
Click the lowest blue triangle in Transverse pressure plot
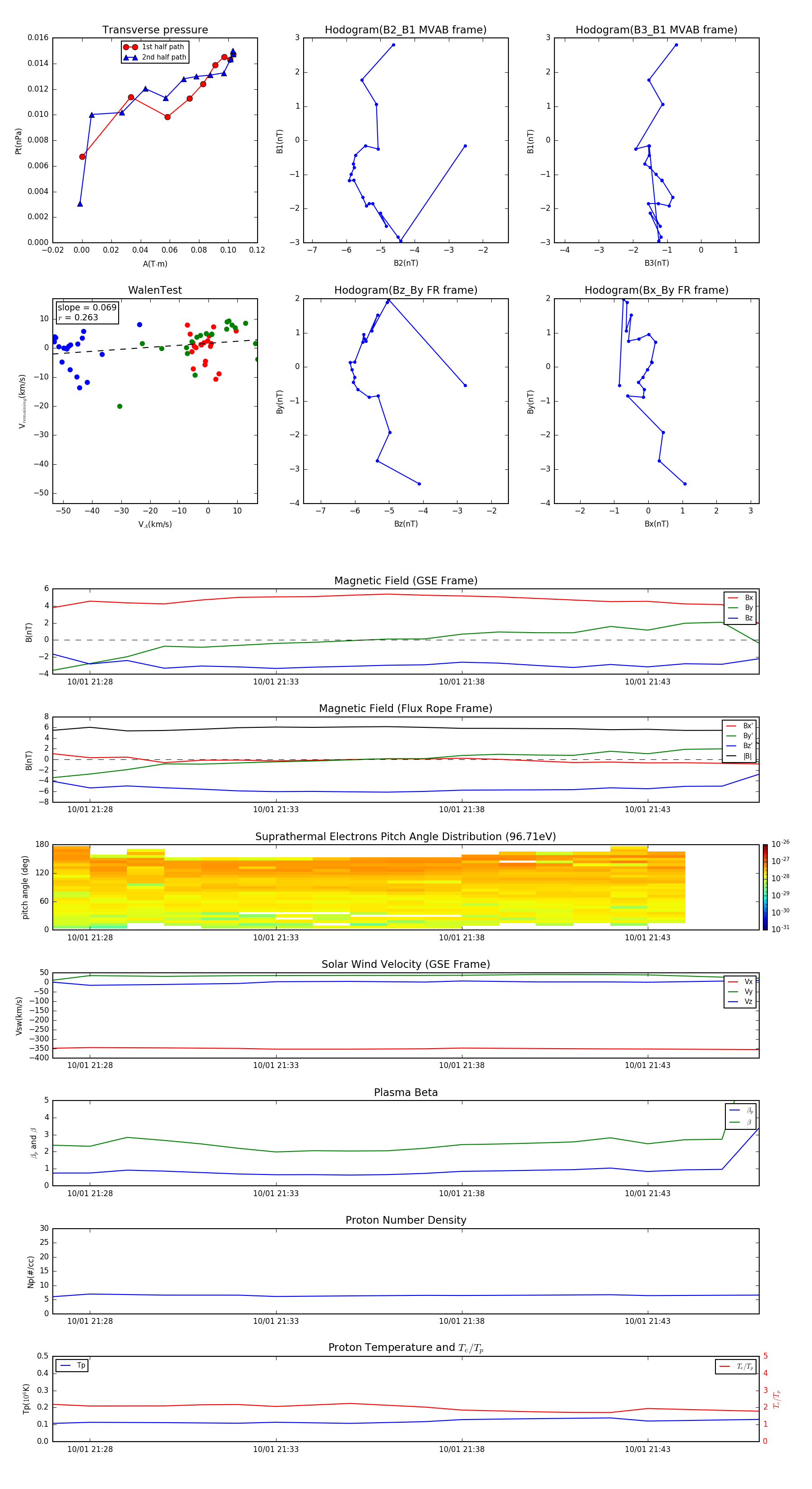click(x=80, y=203)
